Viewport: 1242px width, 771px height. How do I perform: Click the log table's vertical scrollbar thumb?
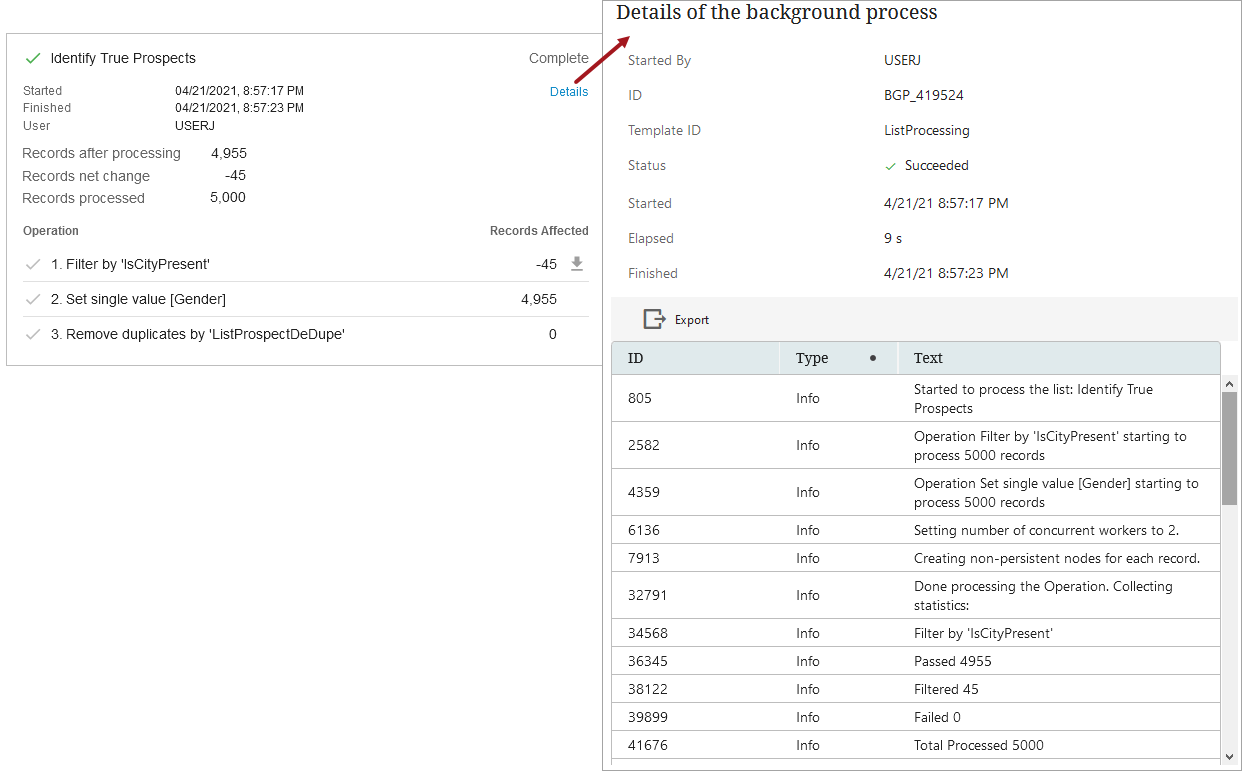1230,447
